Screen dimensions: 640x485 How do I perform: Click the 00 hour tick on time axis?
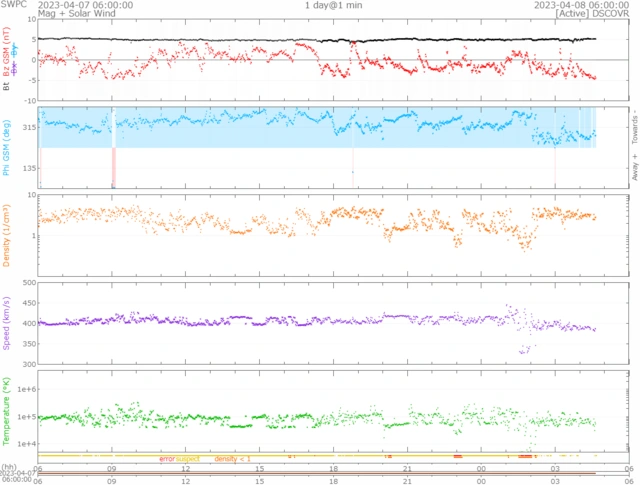pyautogui.click(x=482, y=468)
